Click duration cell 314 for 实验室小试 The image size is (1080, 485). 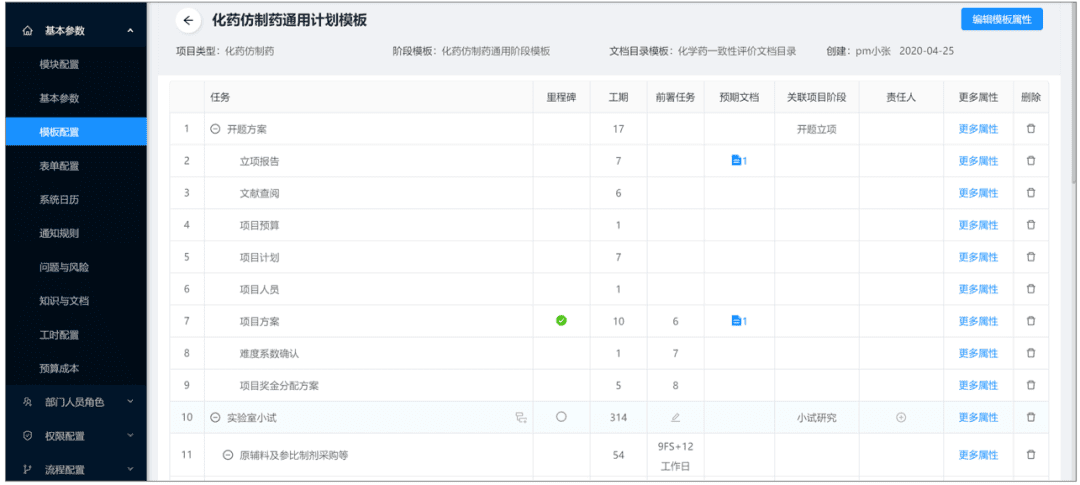click(x=619, y=417)
